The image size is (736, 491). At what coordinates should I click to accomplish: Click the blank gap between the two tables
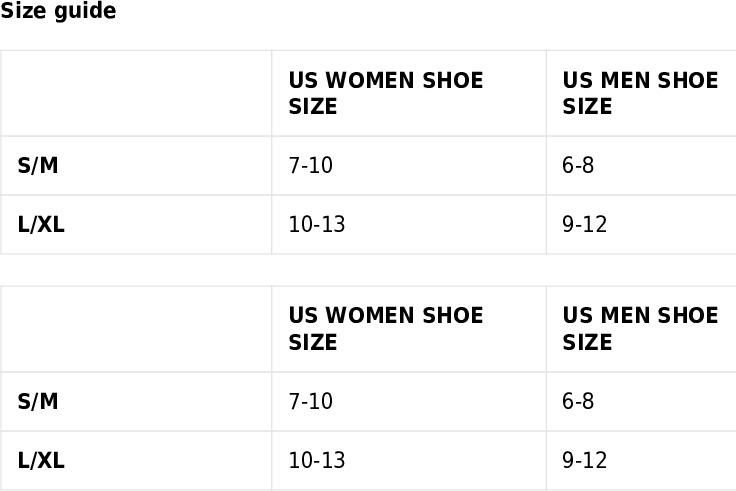tap(368, 270)
